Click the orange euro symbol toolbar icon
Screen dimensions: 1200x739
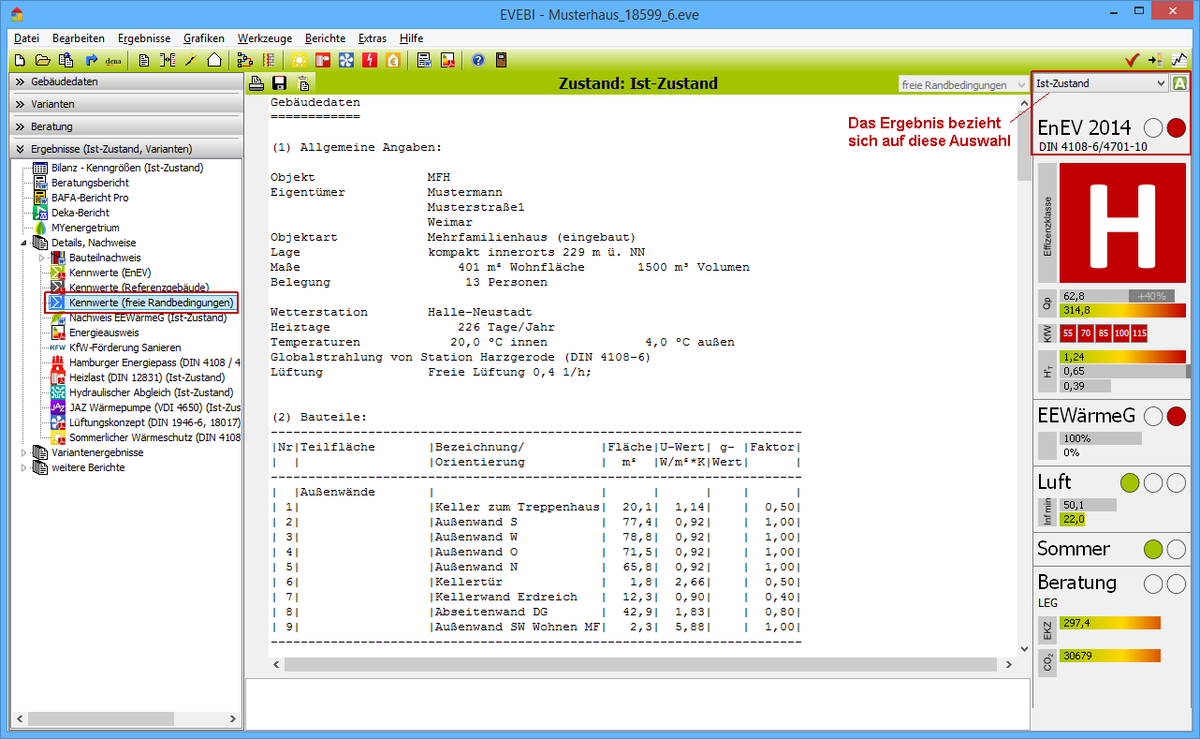point(392,60)
